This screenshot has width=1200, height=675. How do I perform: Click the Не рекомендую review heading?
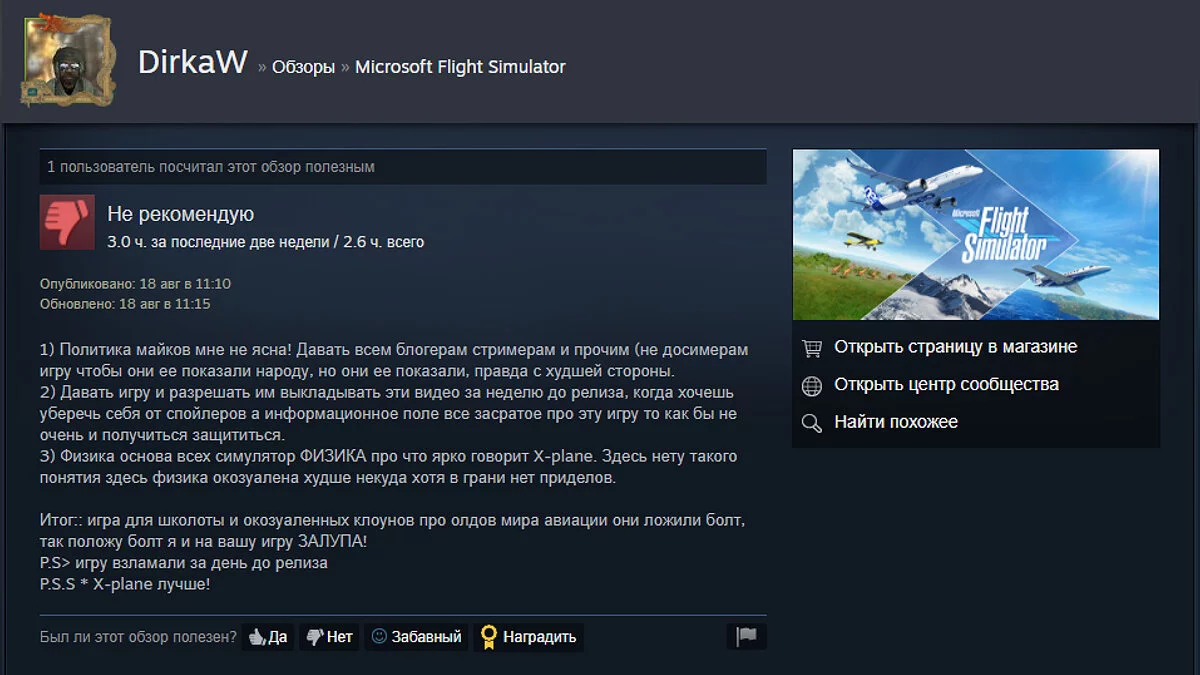[180, 214]
